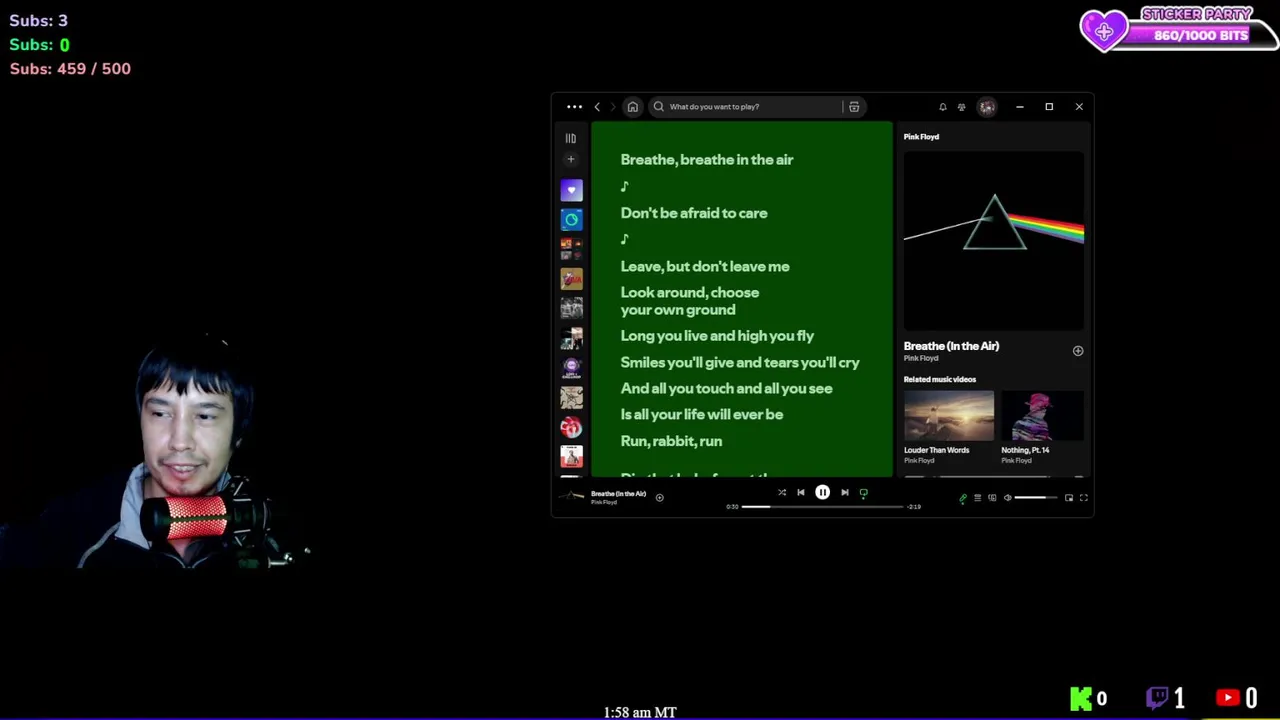Jump to lyric 'Smiles you'll give and tears you'll cry'

coord(740,363)
